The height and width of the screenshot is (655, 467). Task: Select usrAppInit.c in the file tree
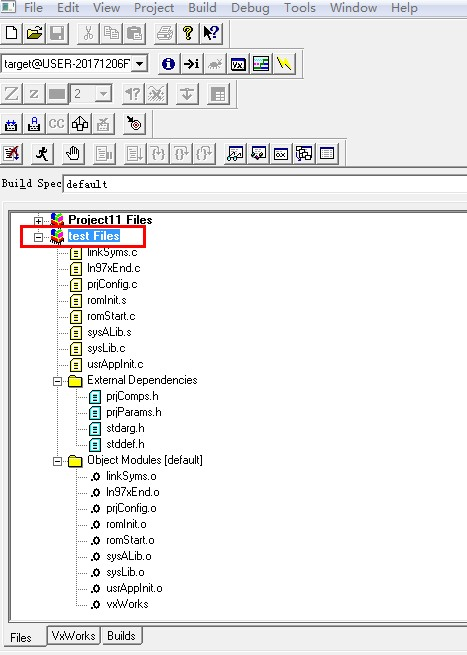pos(115,364)
